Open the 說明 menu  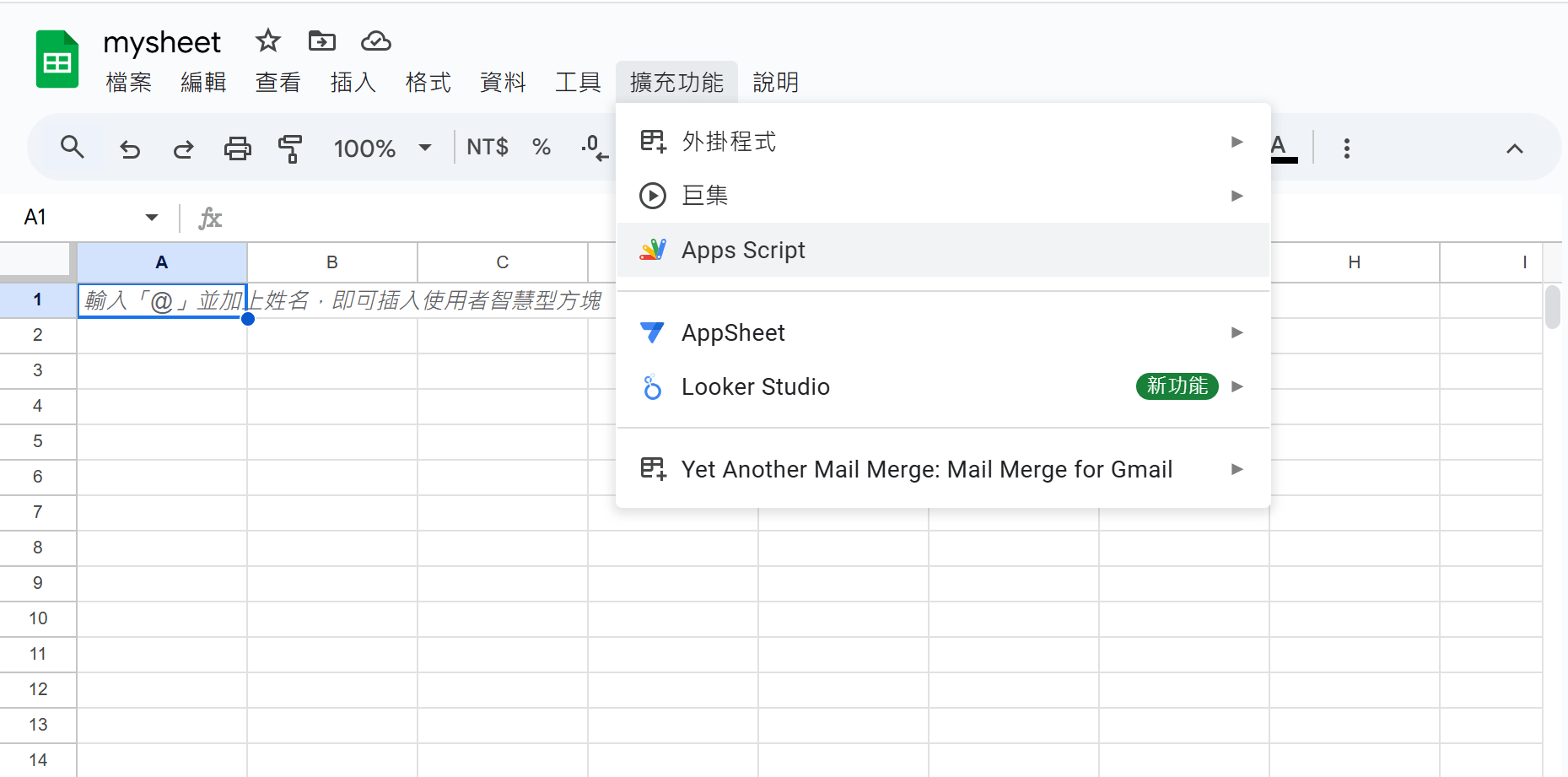click(x=776, y=83)
